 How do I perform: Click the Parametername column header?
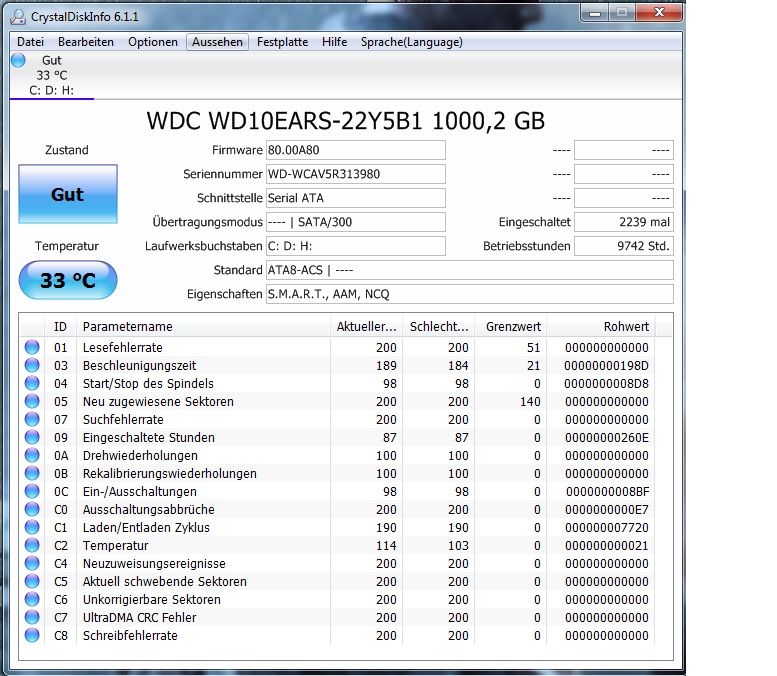coord(203,327)
